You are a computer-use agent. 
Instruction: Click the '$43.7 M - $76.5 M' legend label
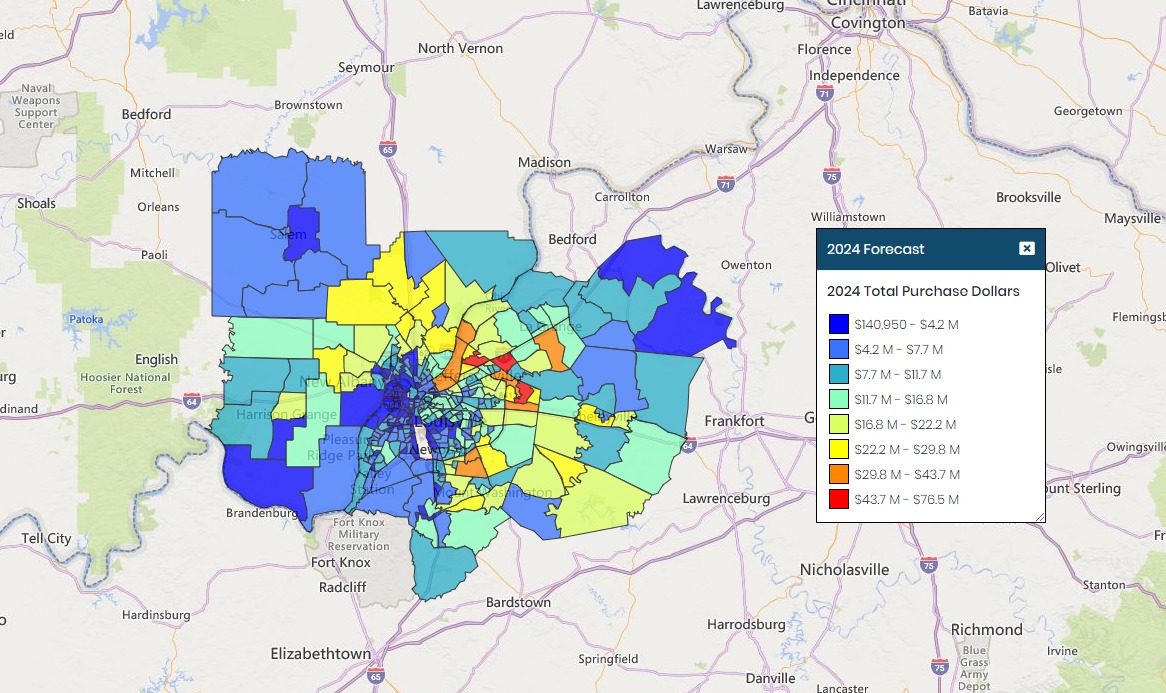tap(906, 500)
